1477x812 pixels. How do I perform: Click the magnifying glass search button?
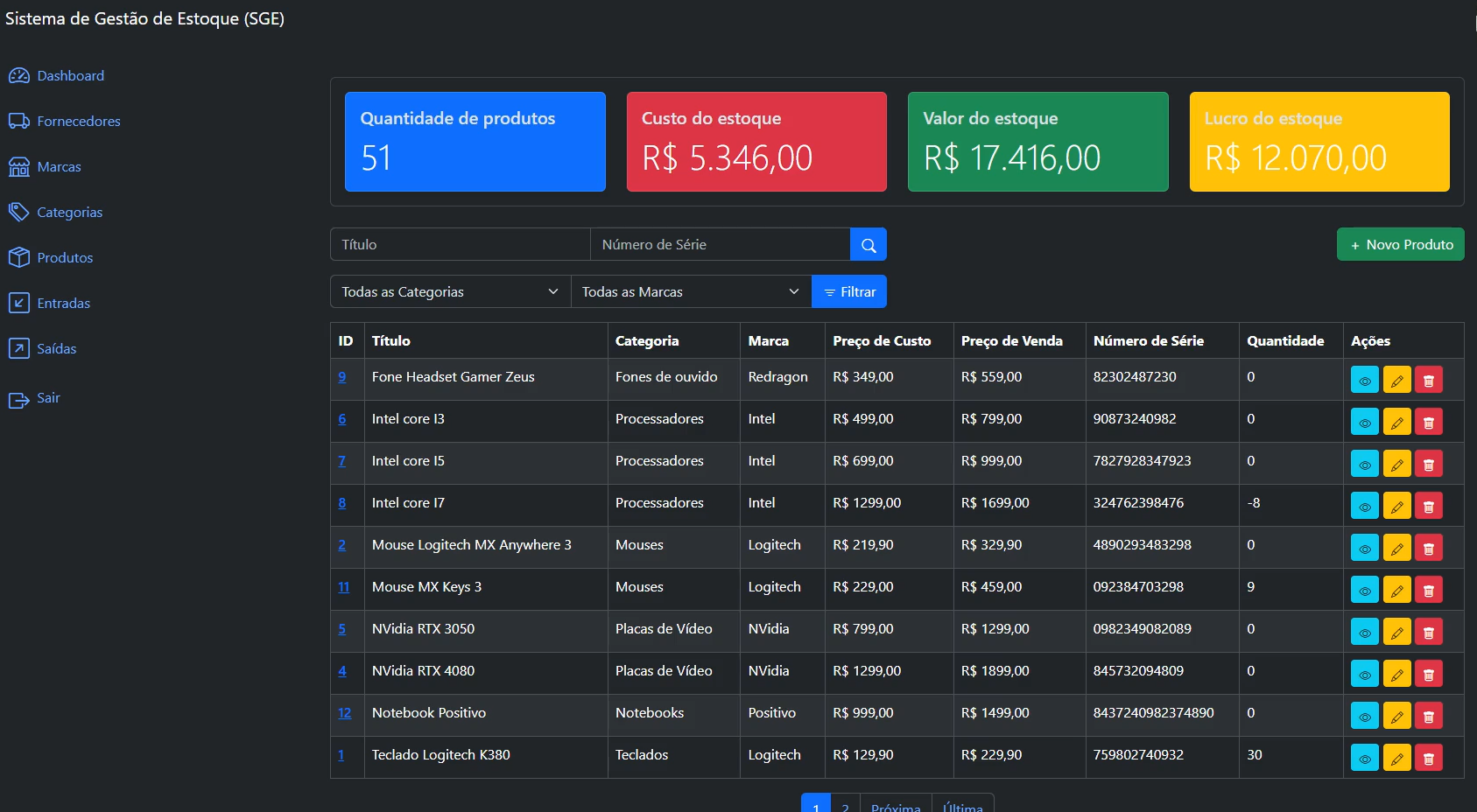coord(868,245)
